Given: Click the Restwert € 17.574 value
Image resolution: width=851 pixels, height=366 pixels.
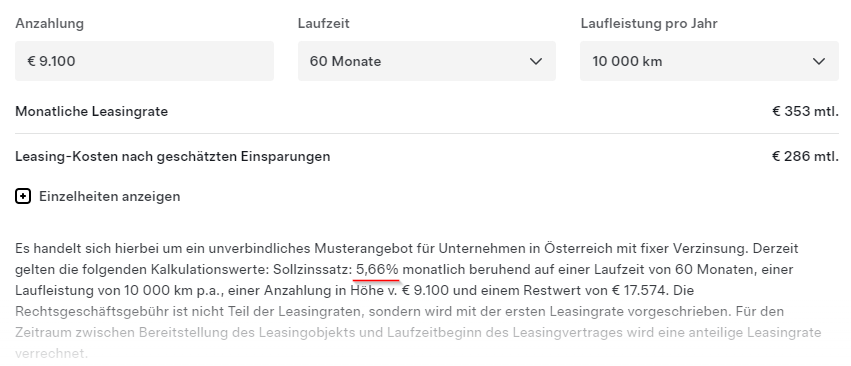Looking at the screenshot, I should 638,291.
